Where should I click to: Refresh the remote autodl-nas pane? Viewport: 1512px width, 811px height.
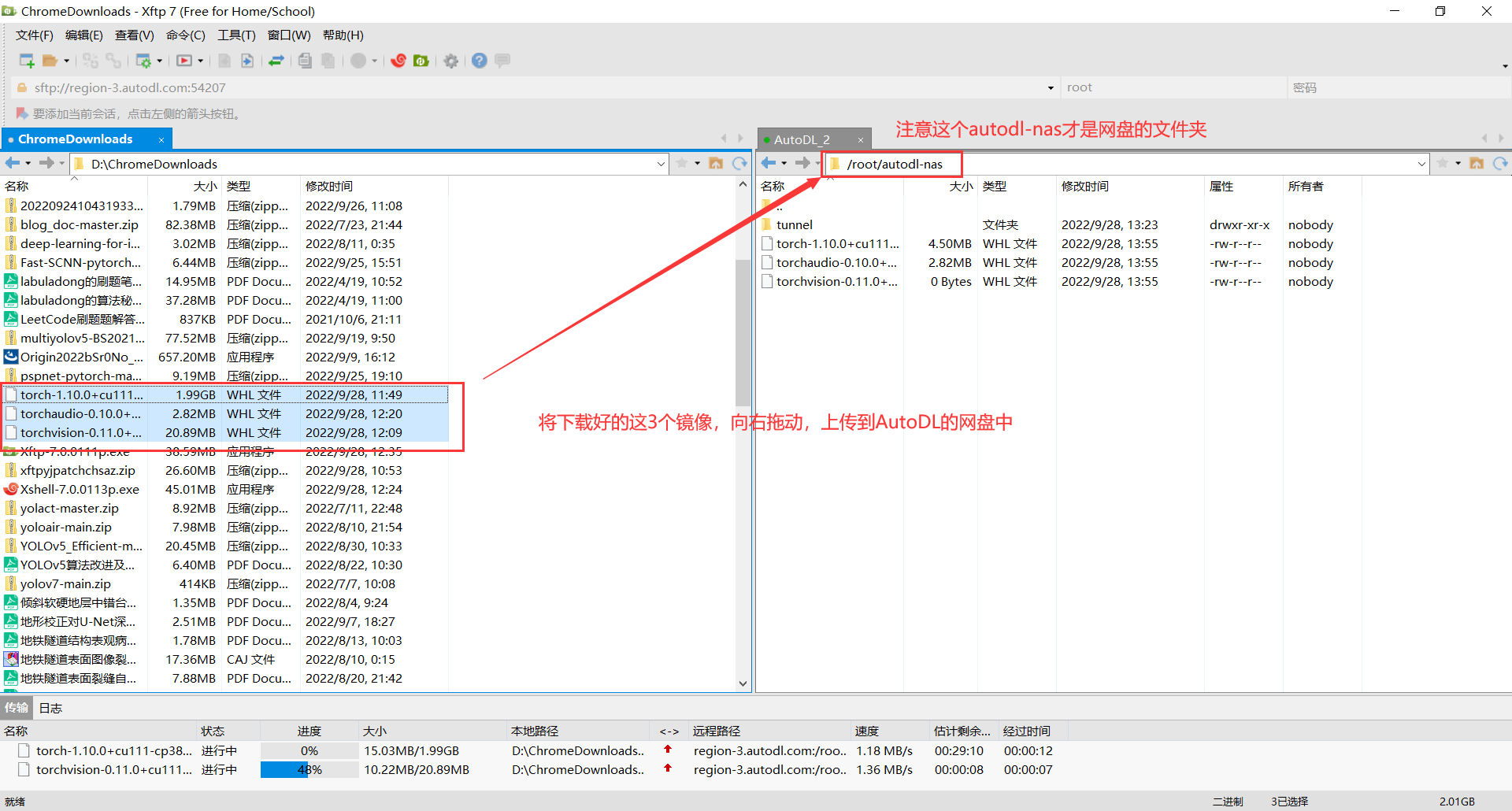[x=1500, y=163]
